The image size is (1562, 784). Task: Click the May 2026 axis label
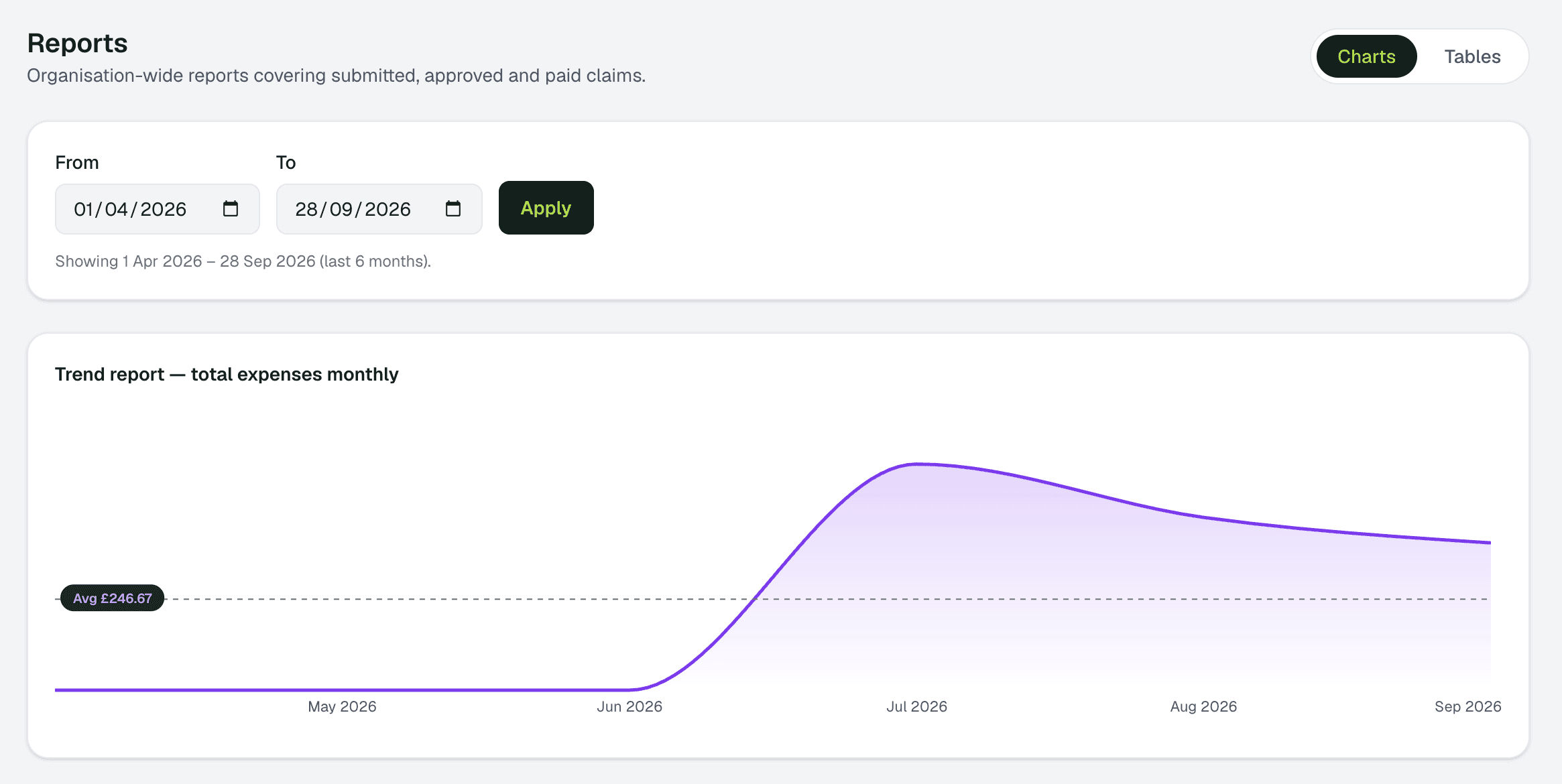pyautogui.click(x=342, y=706)
